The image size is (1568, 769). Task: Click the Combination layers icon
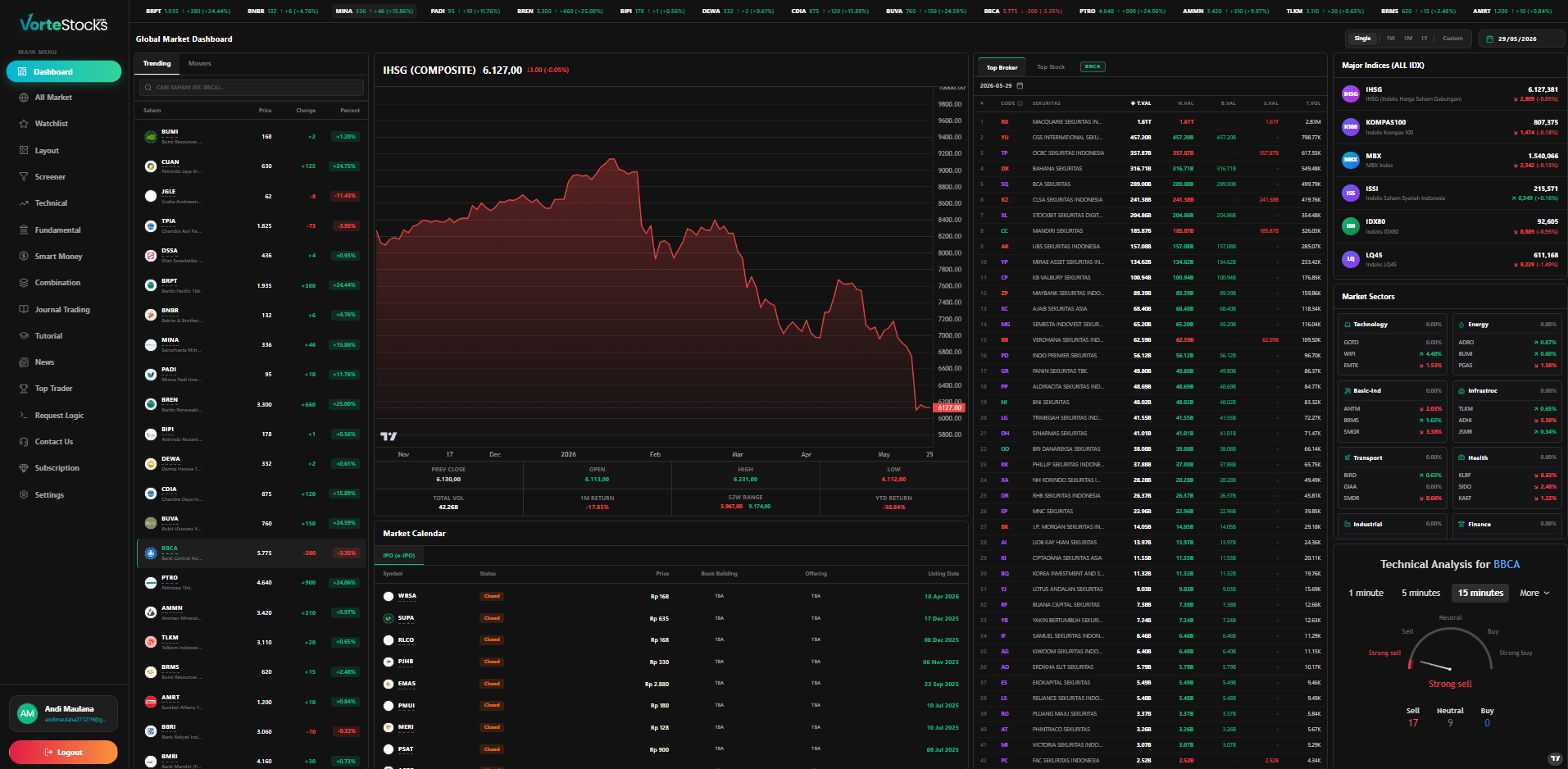(24, 283)
